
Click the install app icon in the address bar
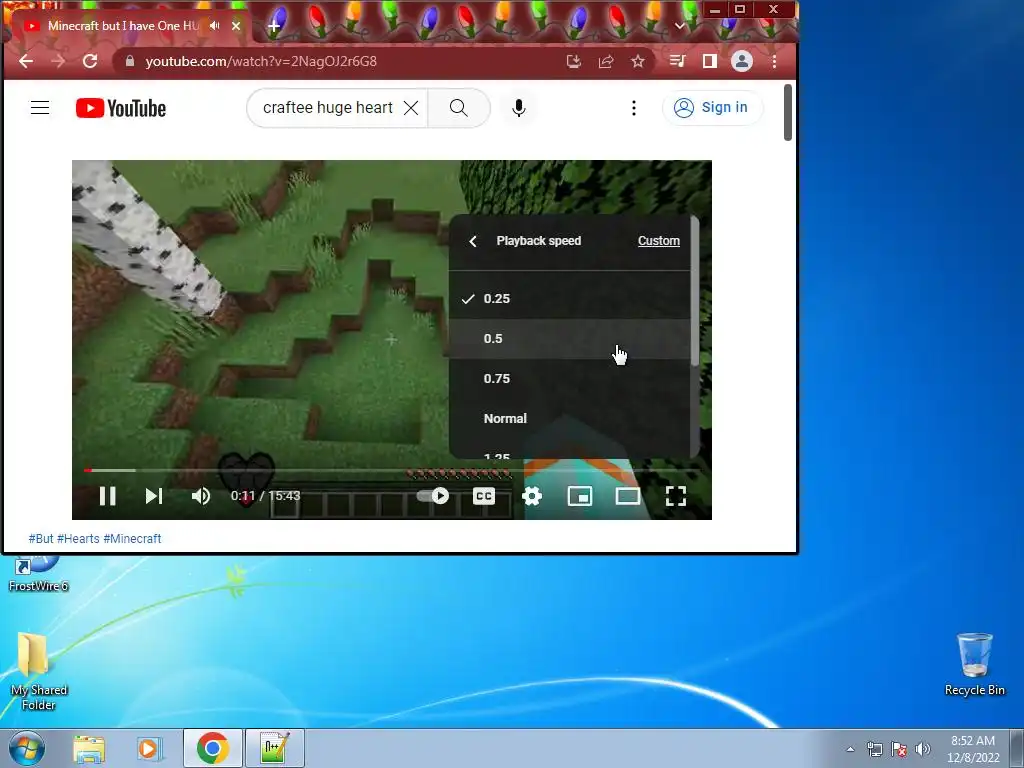(x=573, y=61)
